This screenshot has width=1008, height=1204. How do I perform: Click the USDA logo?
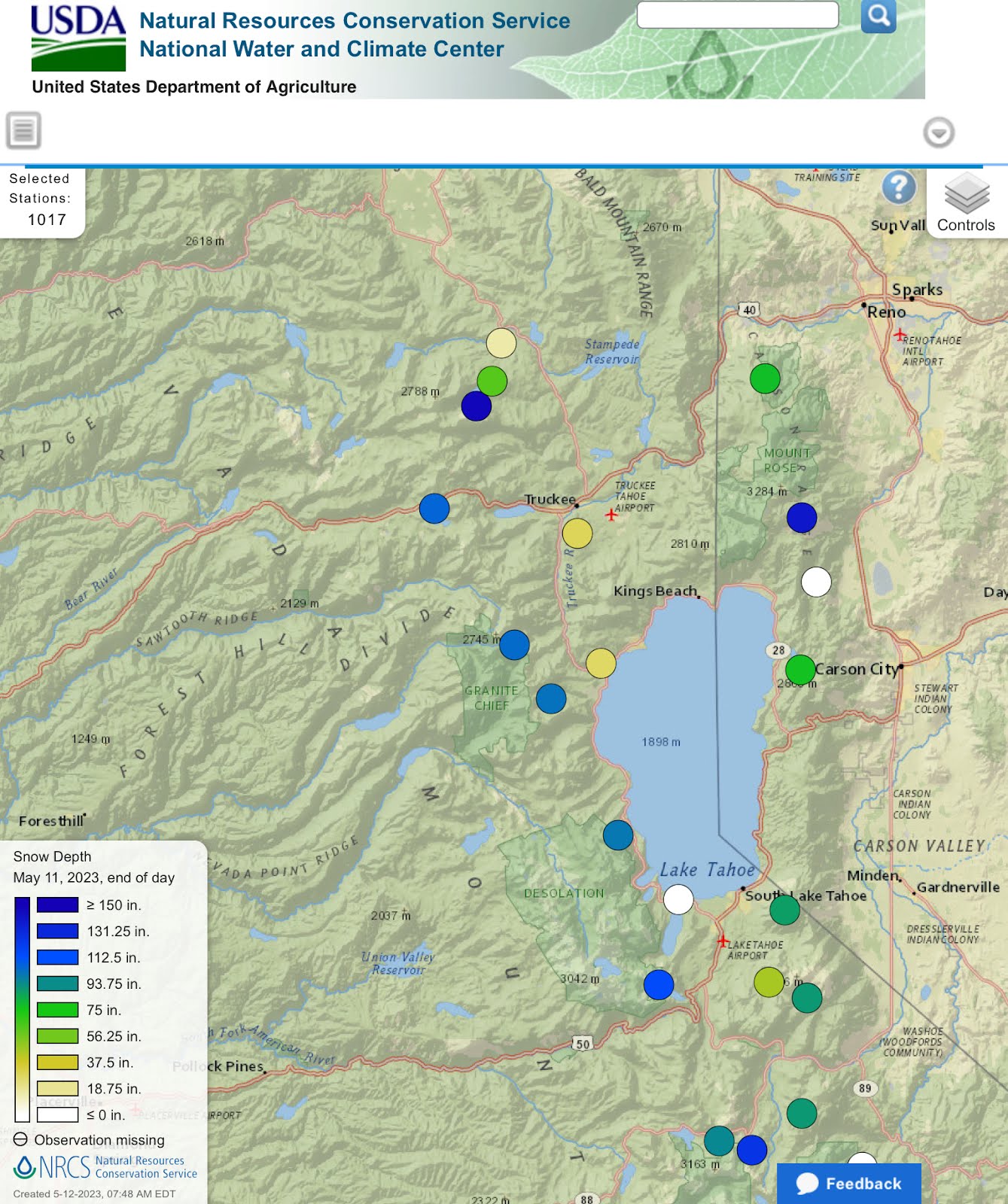pos(78,38)
